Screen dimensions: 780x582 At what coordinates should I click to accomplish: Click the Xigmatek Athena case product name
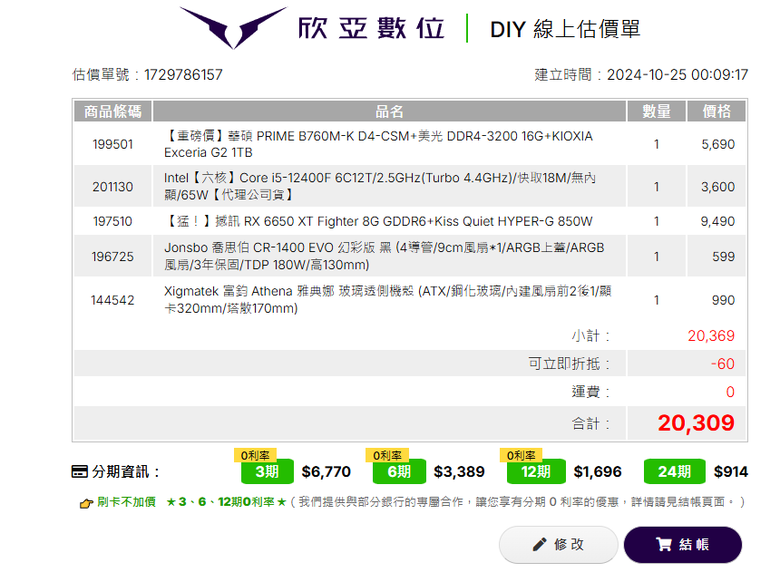tap(388, 300)
